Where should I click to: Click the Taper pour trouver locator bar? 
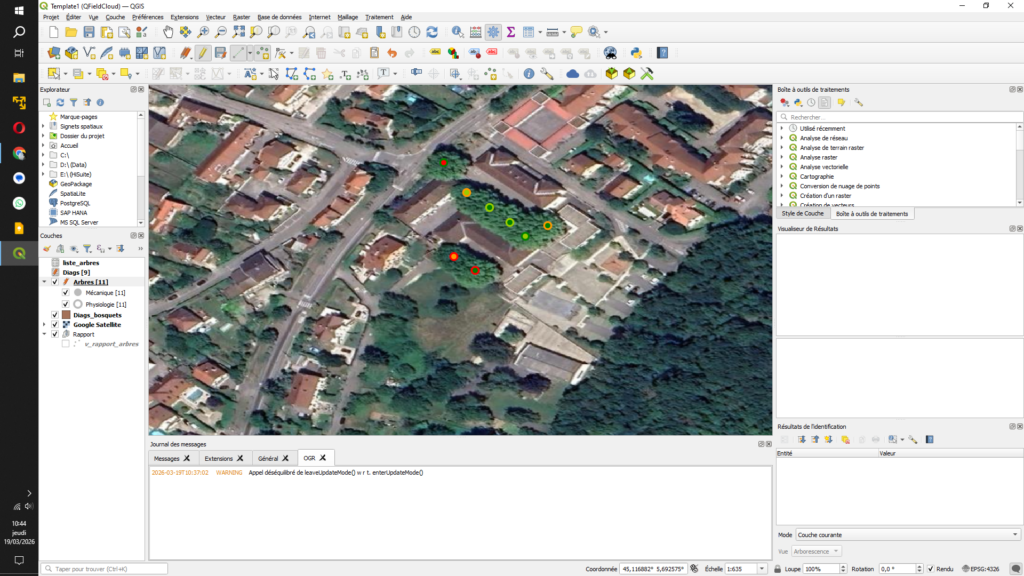point(104,569)
